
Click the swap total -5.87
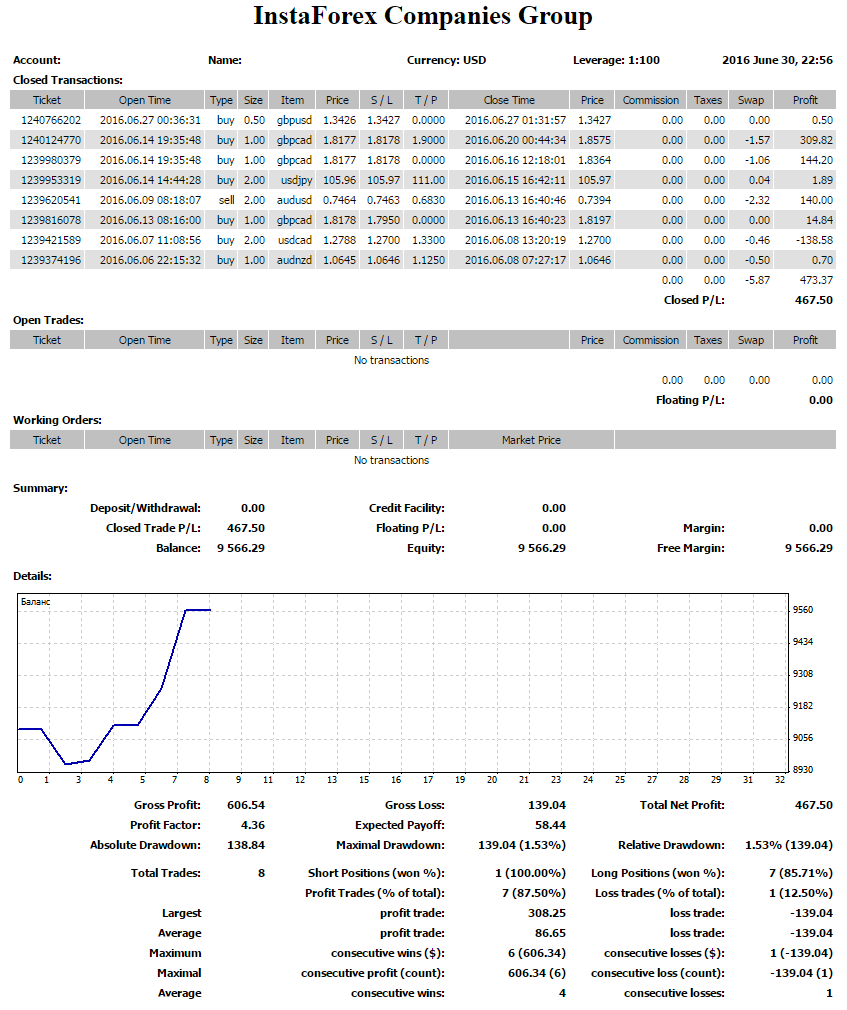tap(757, 280)
